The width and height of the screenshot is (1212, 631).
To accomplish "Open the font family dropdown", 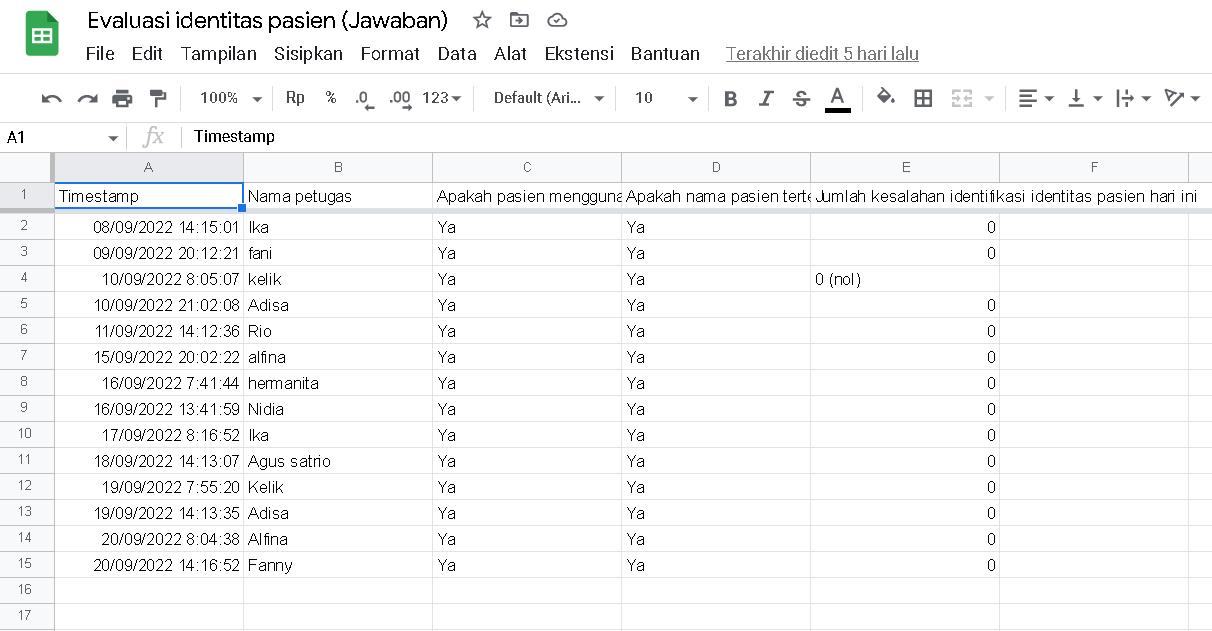I will point(549,98).
